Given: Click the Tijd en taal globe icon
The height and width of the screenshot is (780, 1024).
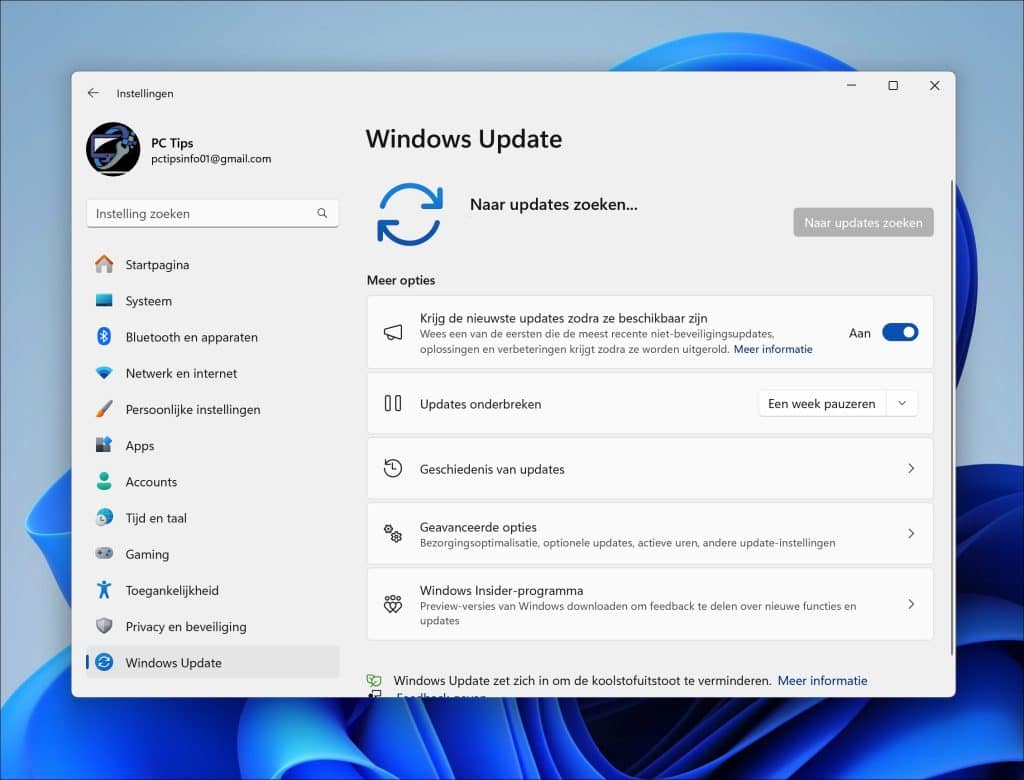Looking at the screenshot, I should point(104,517).
